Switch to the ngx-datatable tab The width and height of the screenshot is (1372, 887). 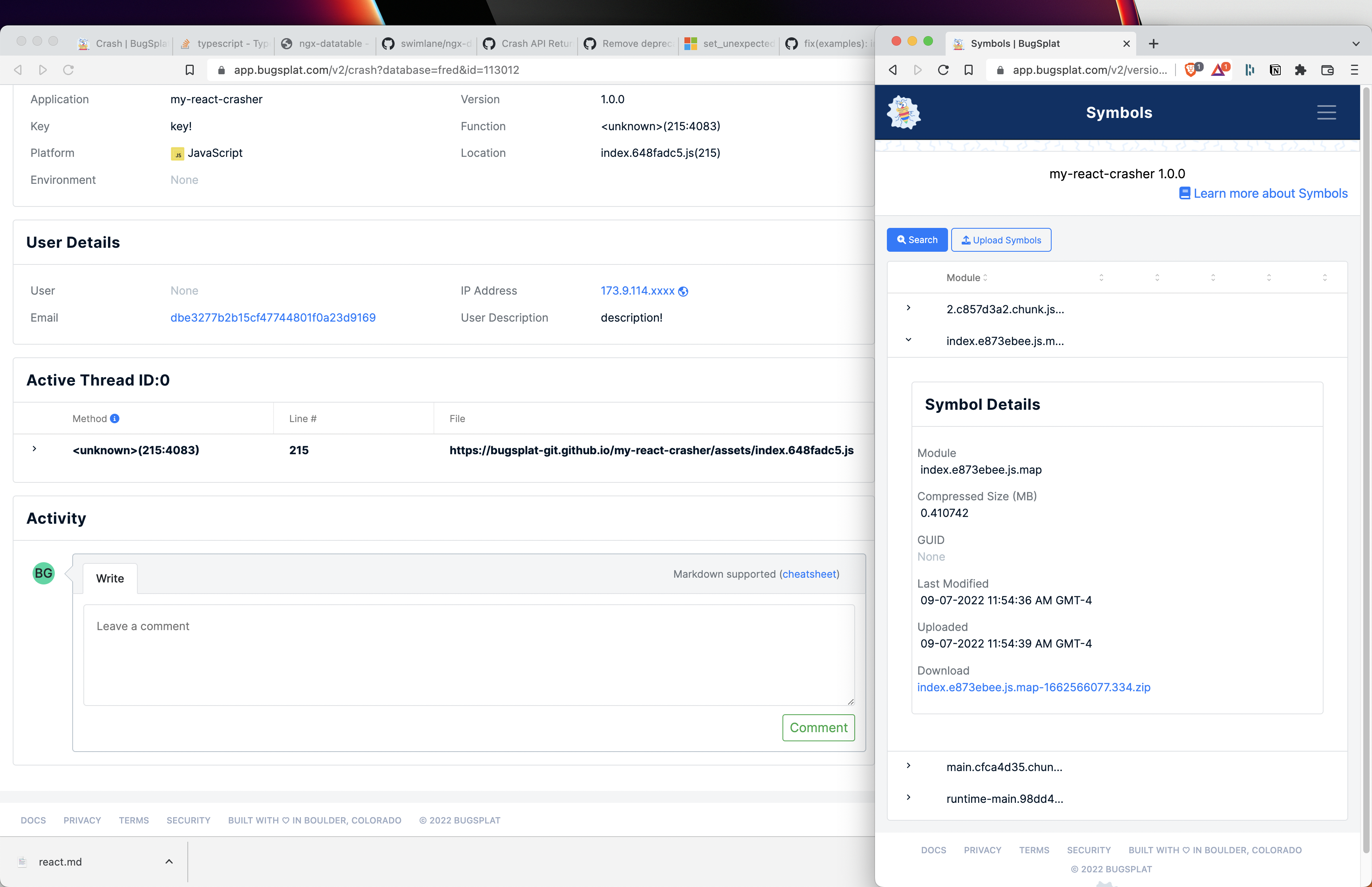[325, 44]
